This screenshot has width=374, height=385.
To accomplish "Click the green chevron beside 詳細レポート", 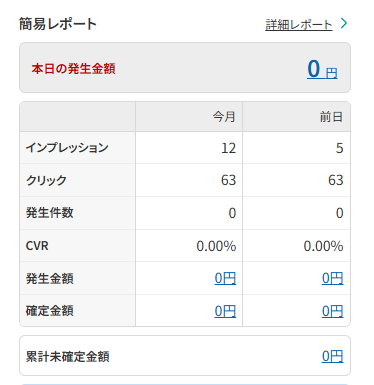I will [344, 23].
